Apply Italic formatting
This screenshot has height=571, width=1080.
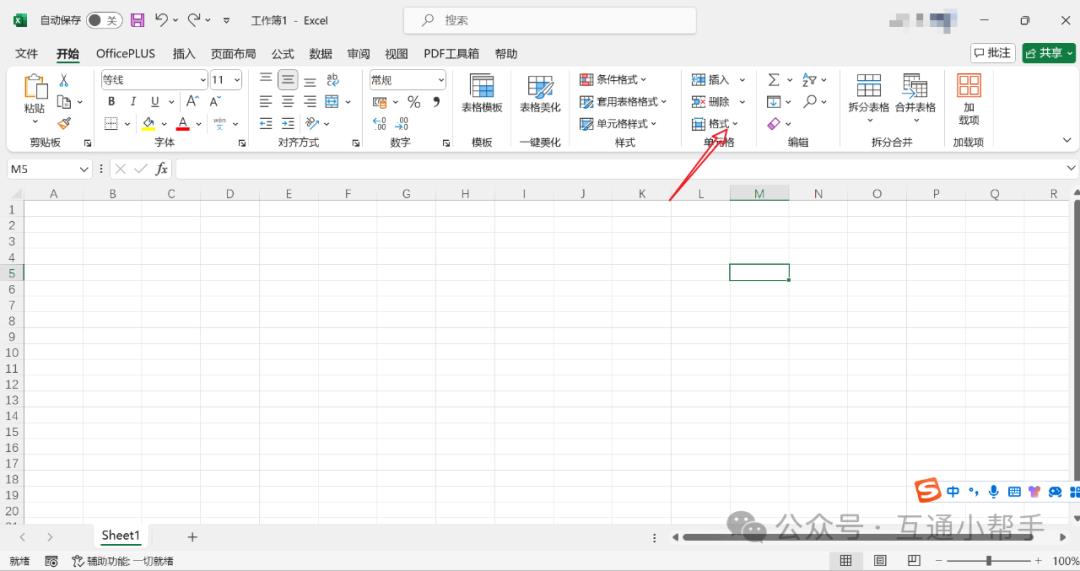[133, 101]
